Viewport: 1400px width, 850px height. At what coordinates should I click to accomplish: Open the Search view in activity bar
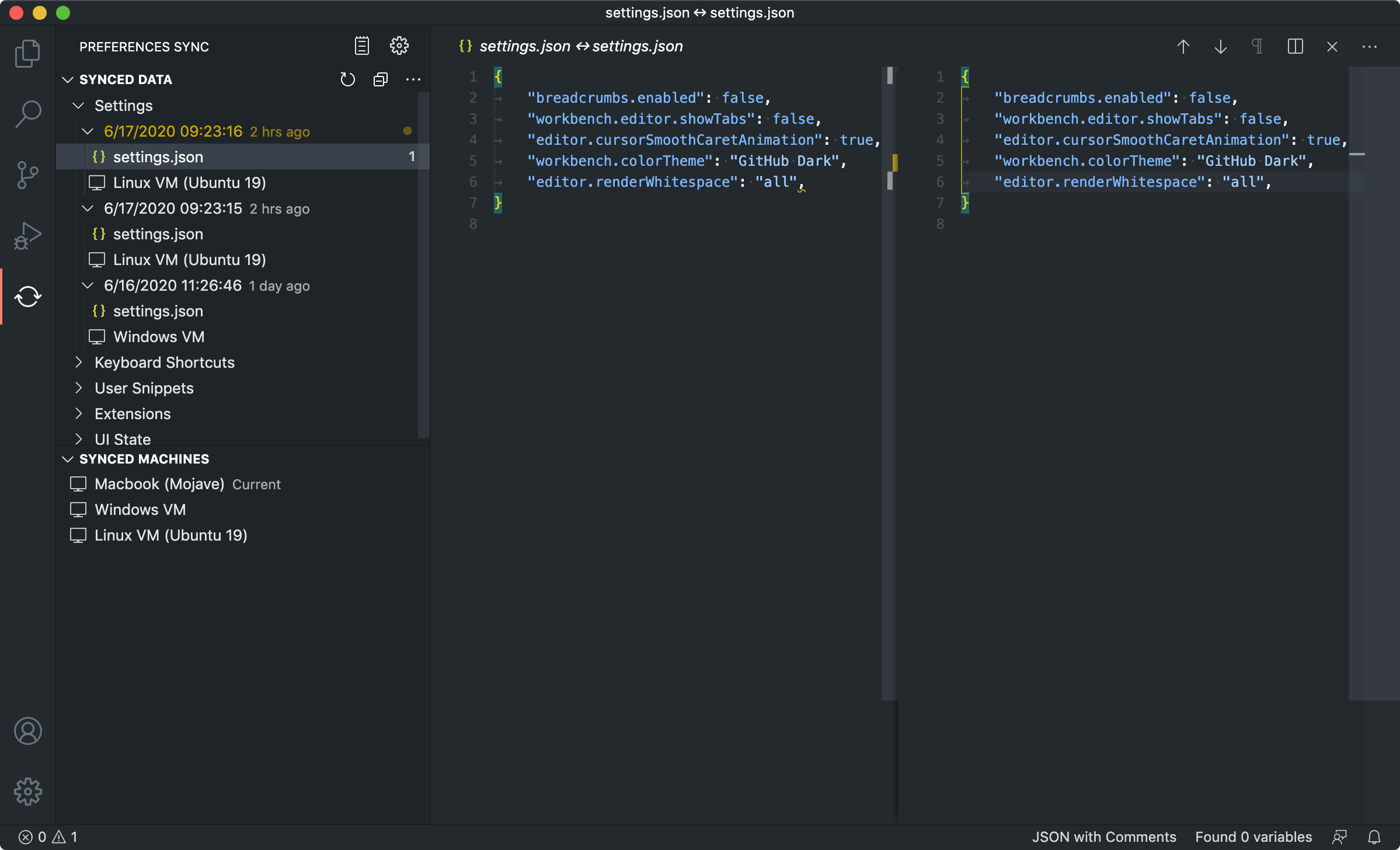click(27, 114)
